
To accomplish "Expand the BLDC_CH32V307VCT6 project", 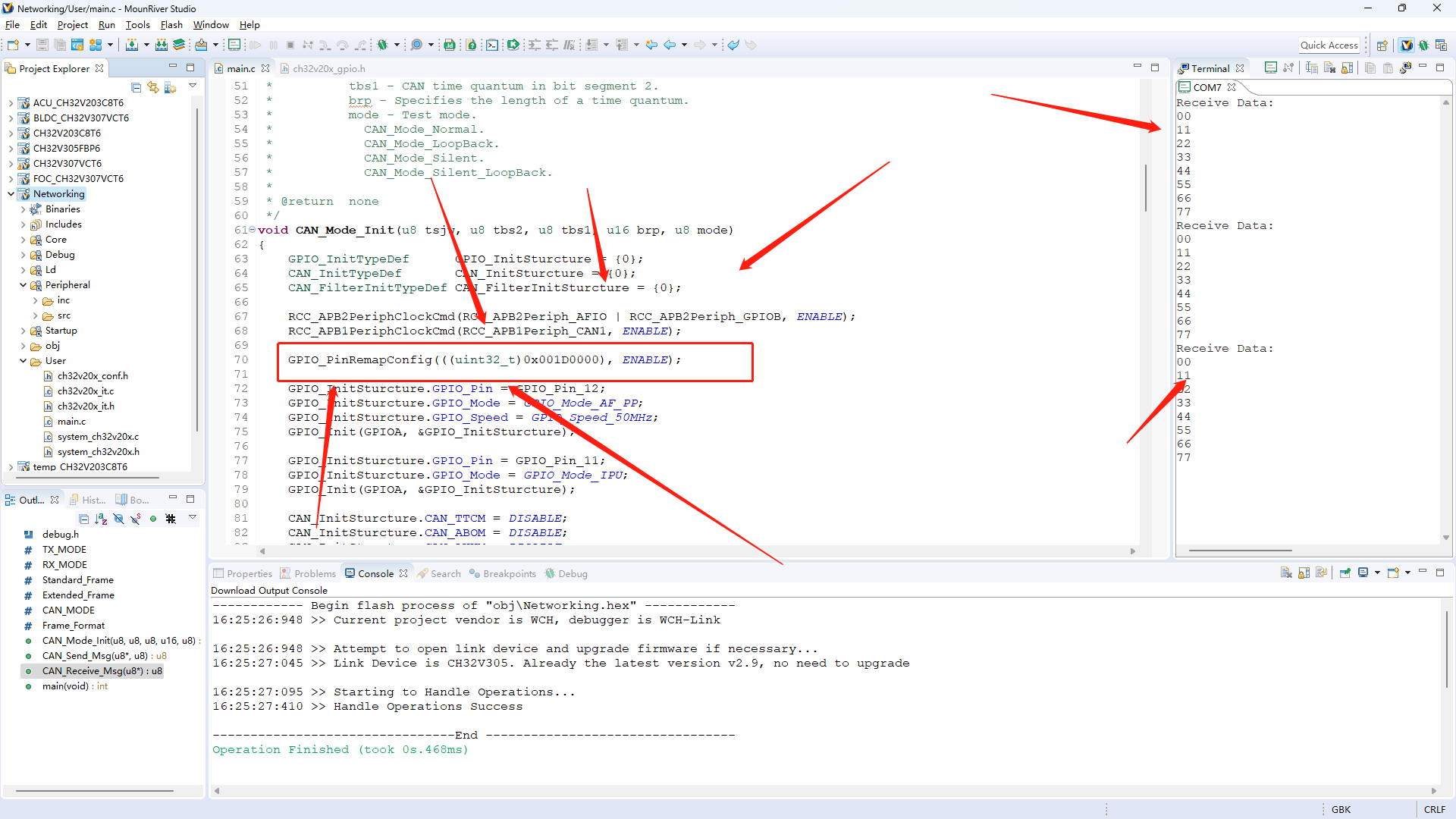I will coord(11,118).
